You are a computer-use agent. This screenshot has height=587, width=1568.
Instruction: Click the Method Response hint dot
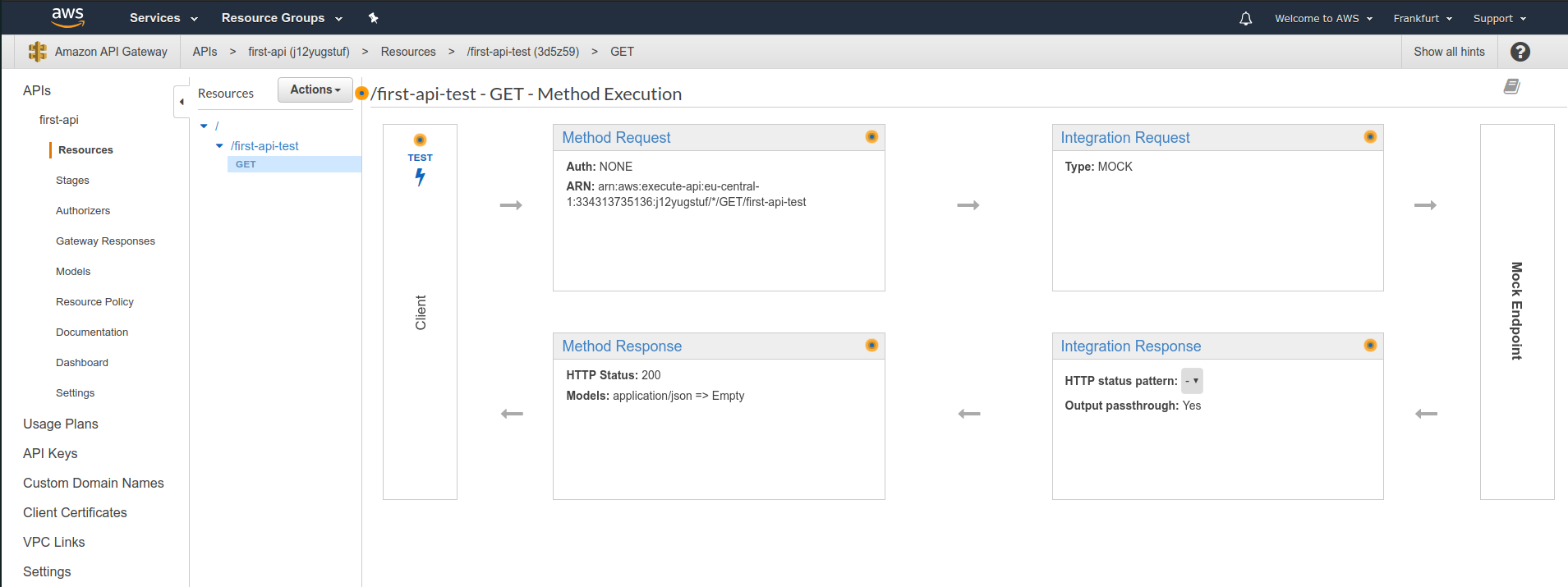[871, 346]
